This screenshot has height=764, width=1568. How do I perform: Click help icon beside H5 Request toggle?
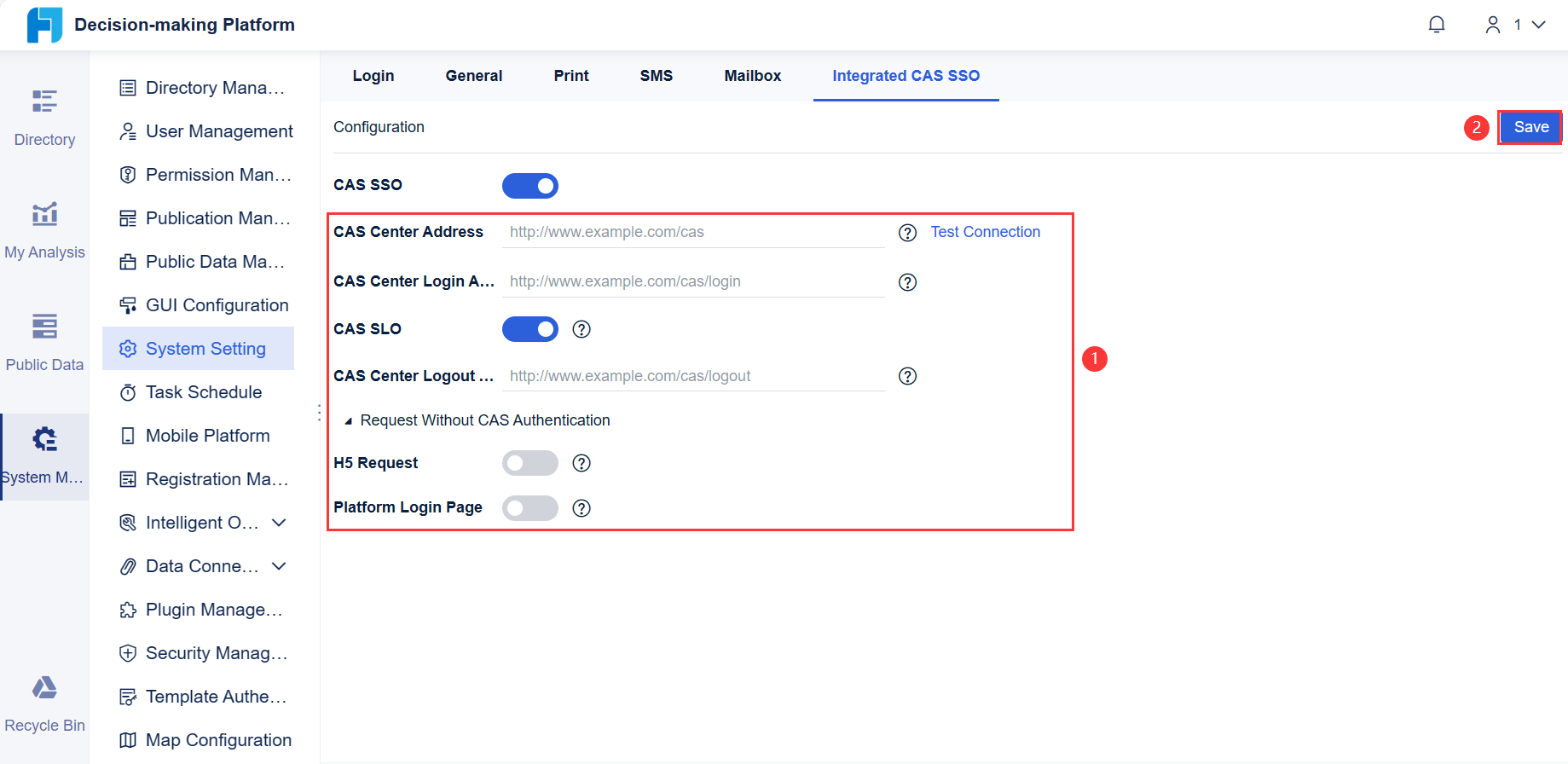click(x=581, y=463)
